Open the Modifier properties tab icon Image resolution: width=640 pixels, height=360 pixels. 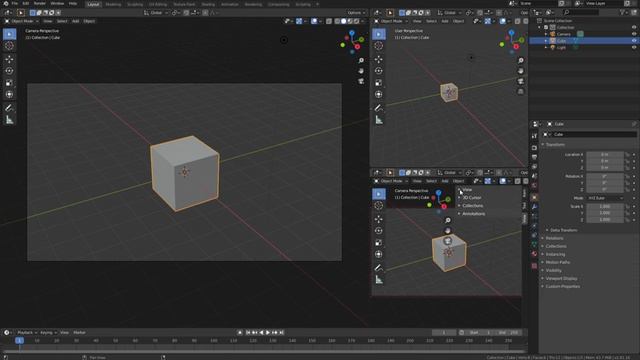coord(534,207)
